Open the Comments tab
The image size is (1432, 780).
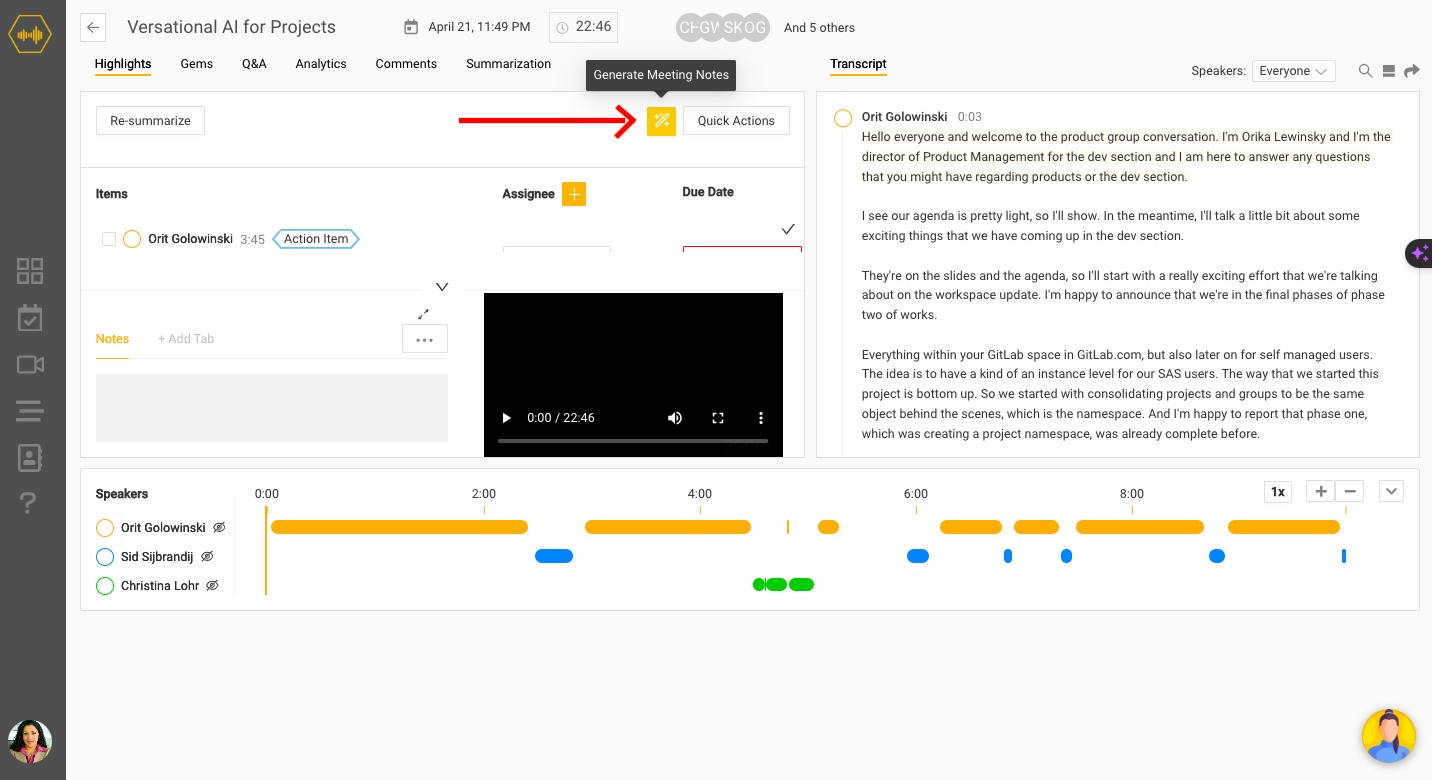406,64
